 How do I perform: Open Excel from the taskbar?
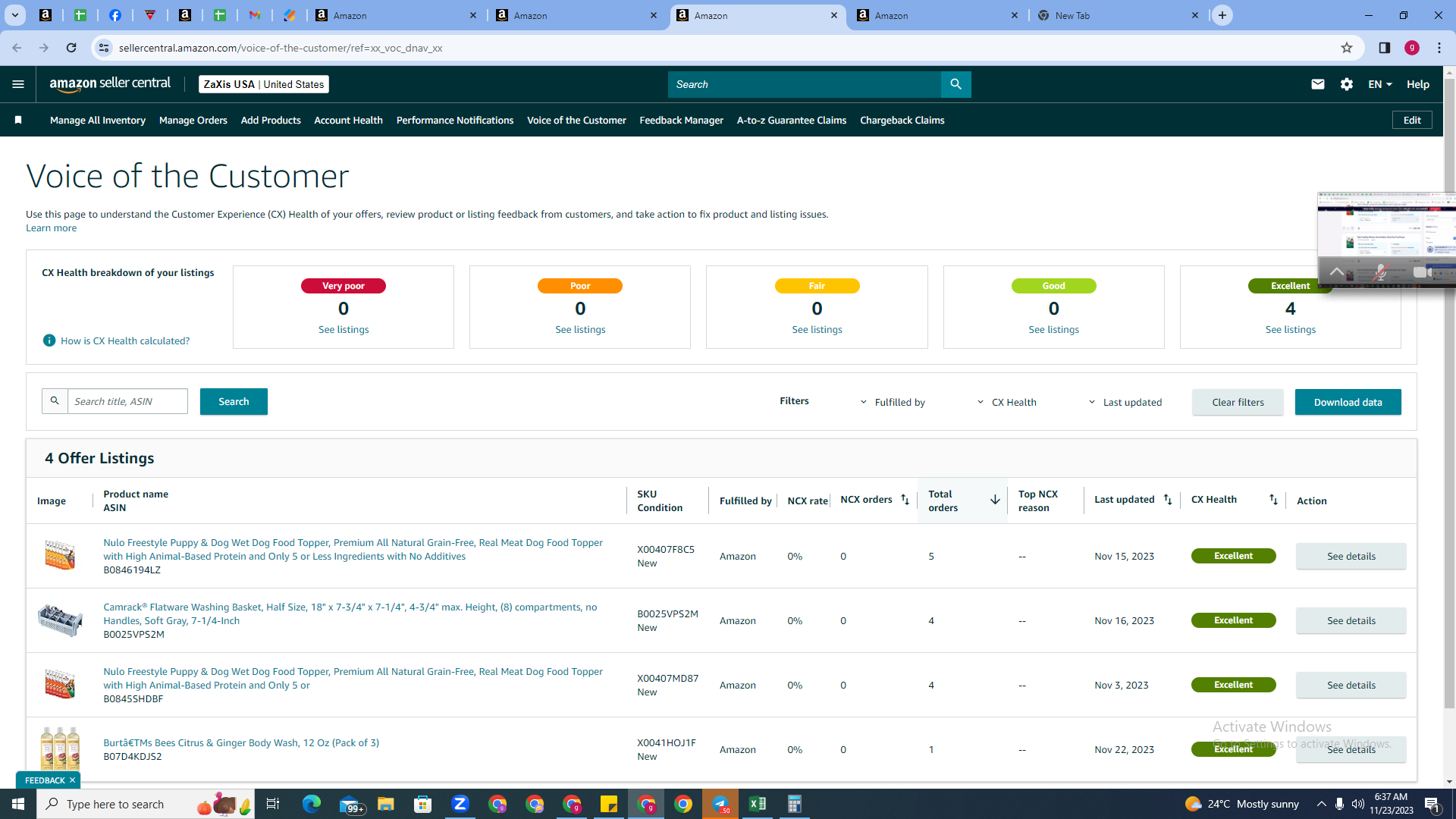(758, 804)
